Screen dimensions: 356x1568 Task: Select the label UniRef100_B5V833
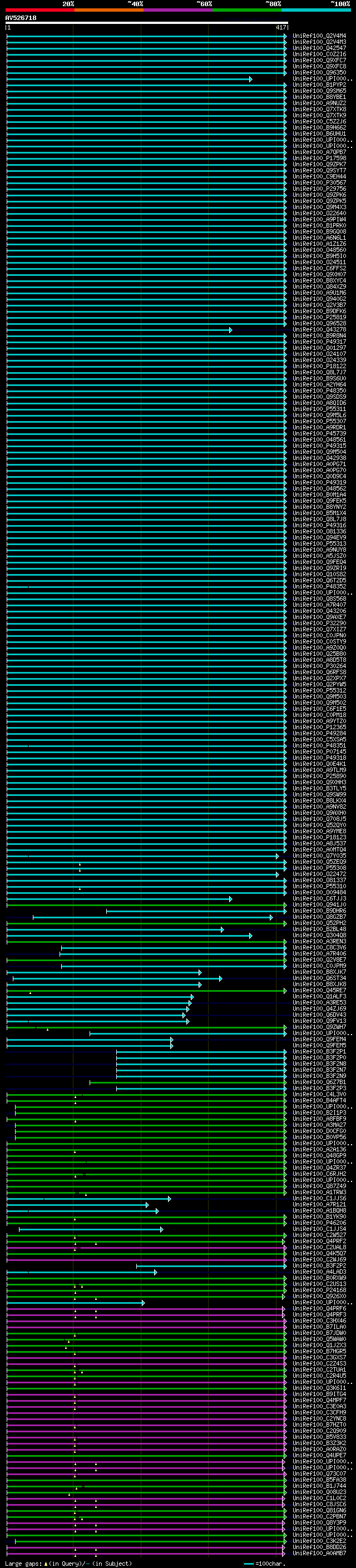[x=319, y=1437]
